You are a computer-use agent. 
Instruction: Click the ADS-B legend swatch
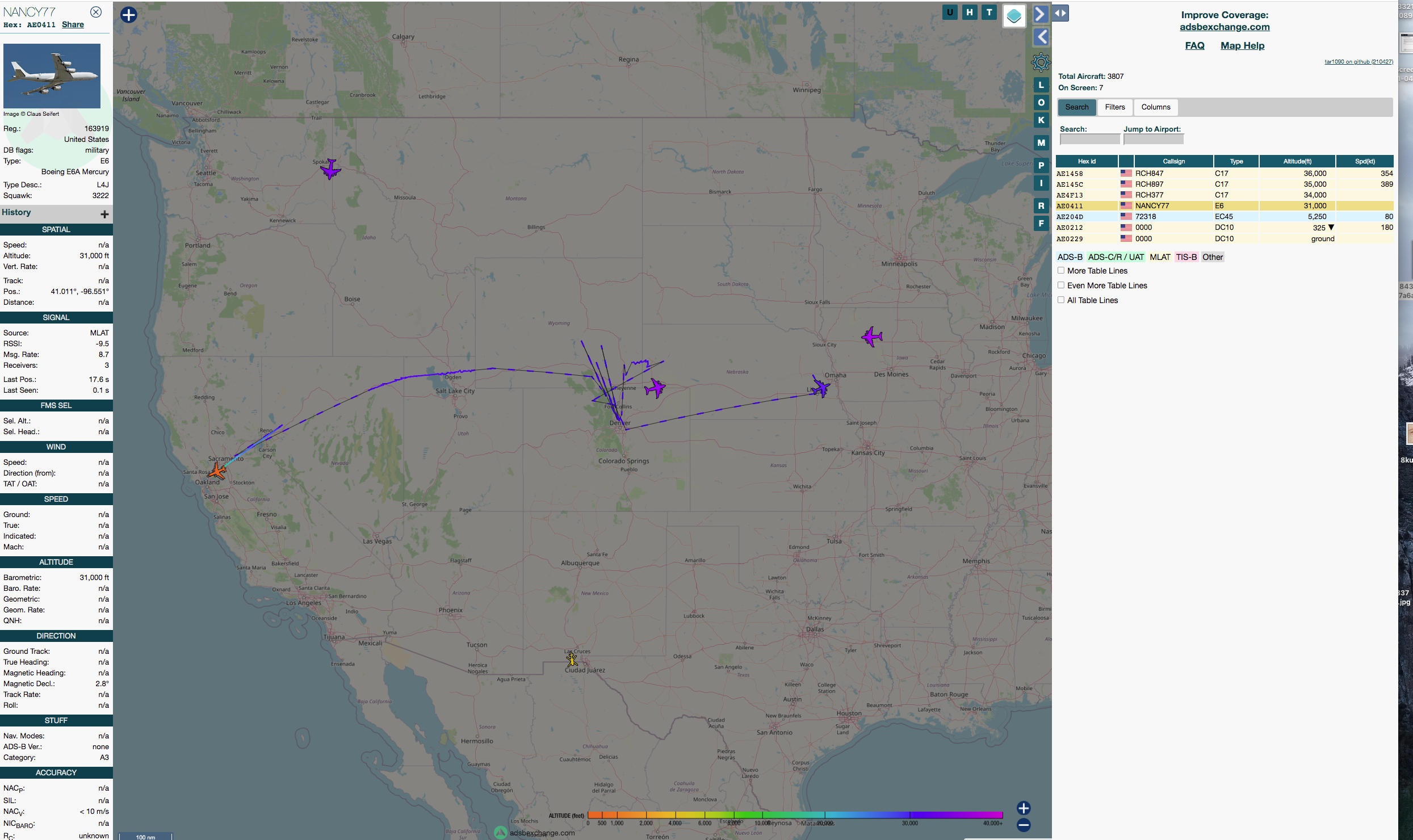pos(1070,257)
